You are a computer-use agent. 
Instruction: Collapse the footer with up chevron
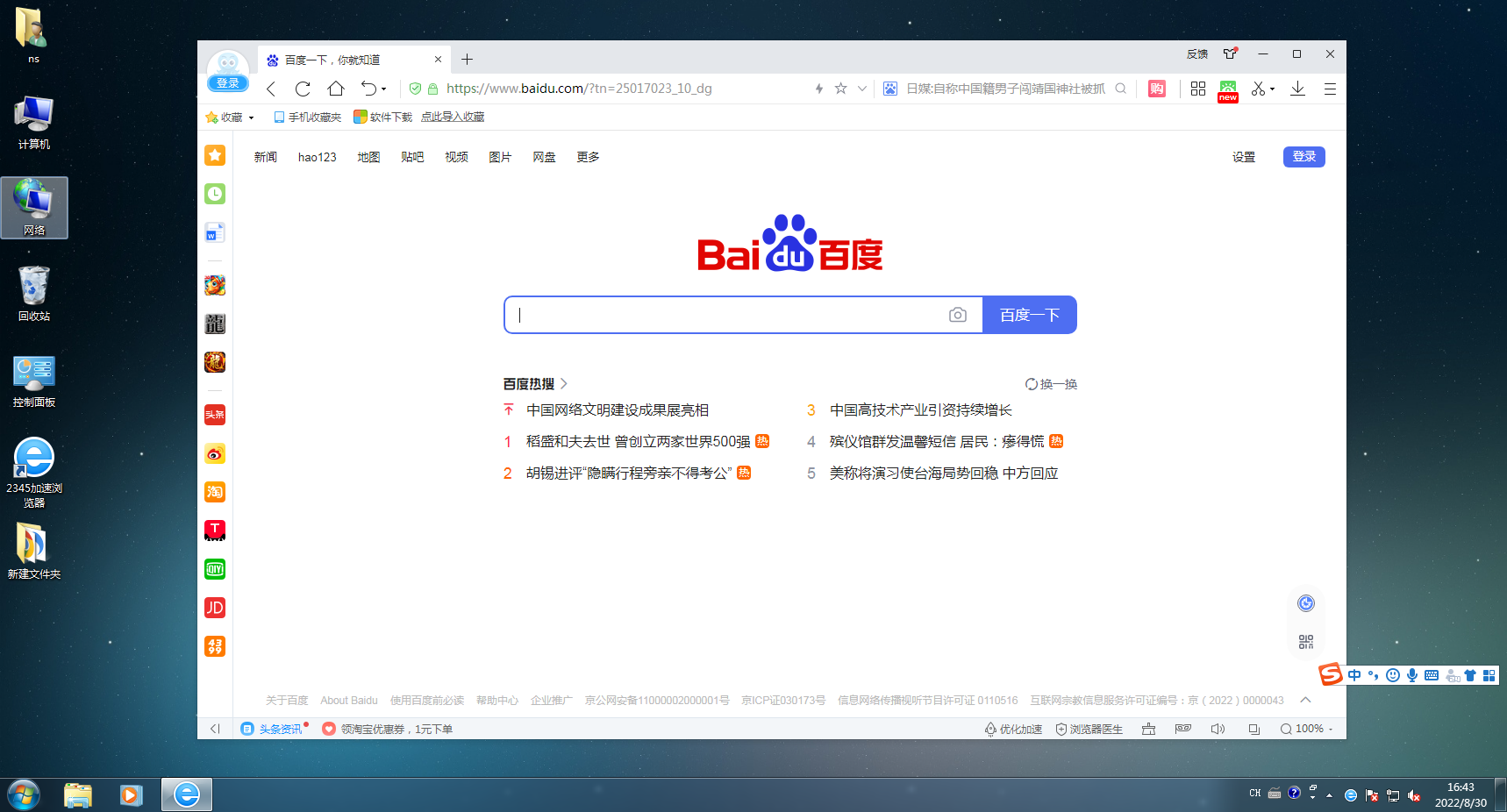pos(1305,700)
